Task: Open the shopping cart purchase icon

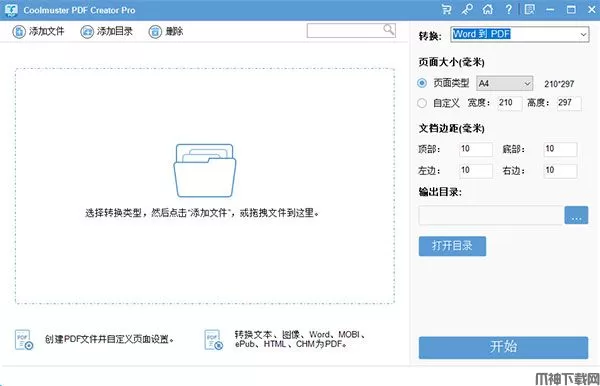Action: coord(446,10)
